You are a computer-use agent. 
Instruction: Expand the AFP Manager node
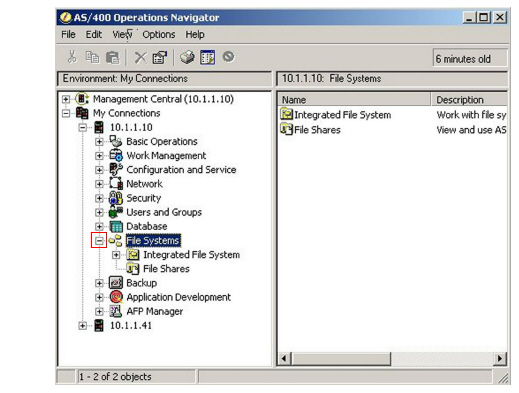coord(99,311)
